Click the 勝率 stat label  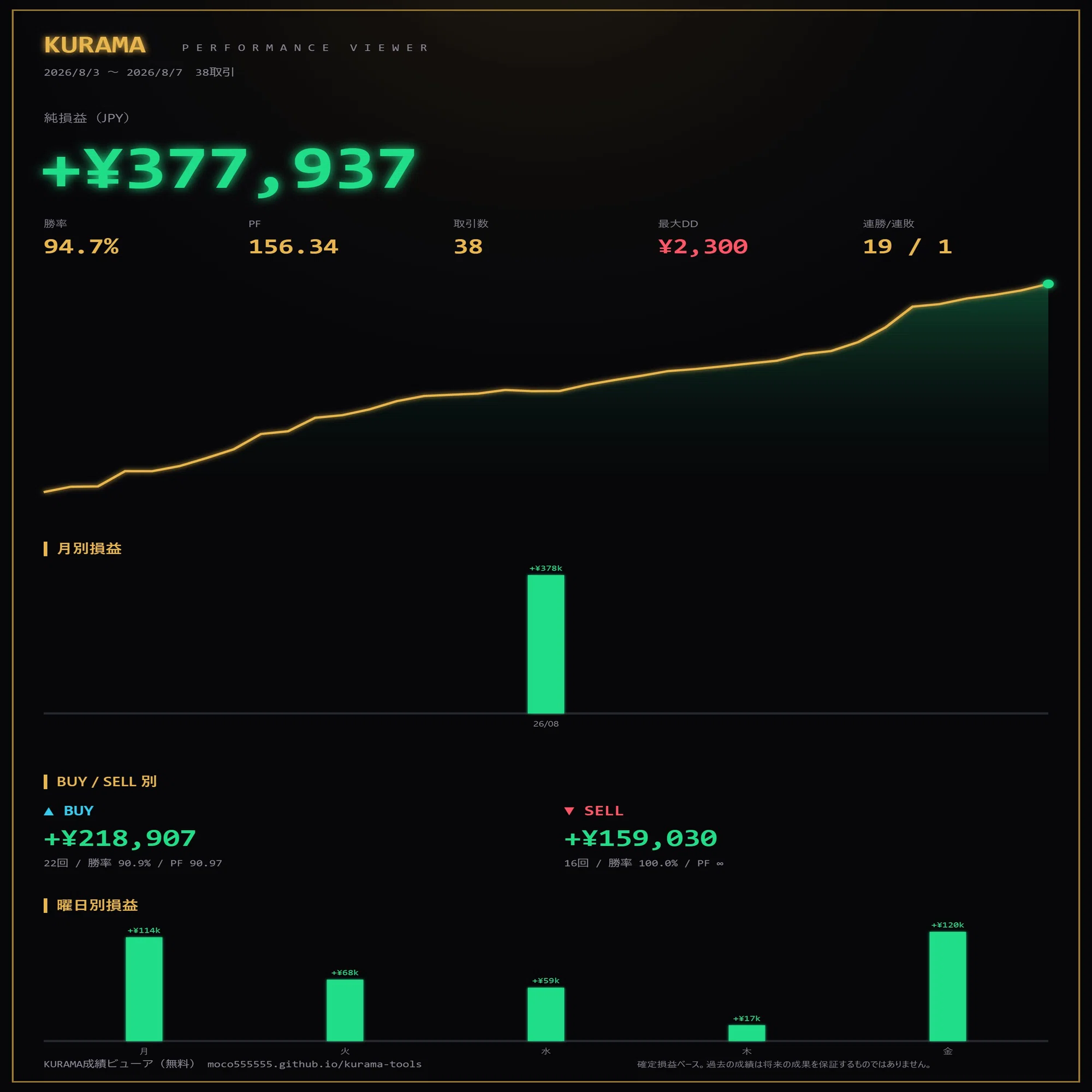click(55, 223)
